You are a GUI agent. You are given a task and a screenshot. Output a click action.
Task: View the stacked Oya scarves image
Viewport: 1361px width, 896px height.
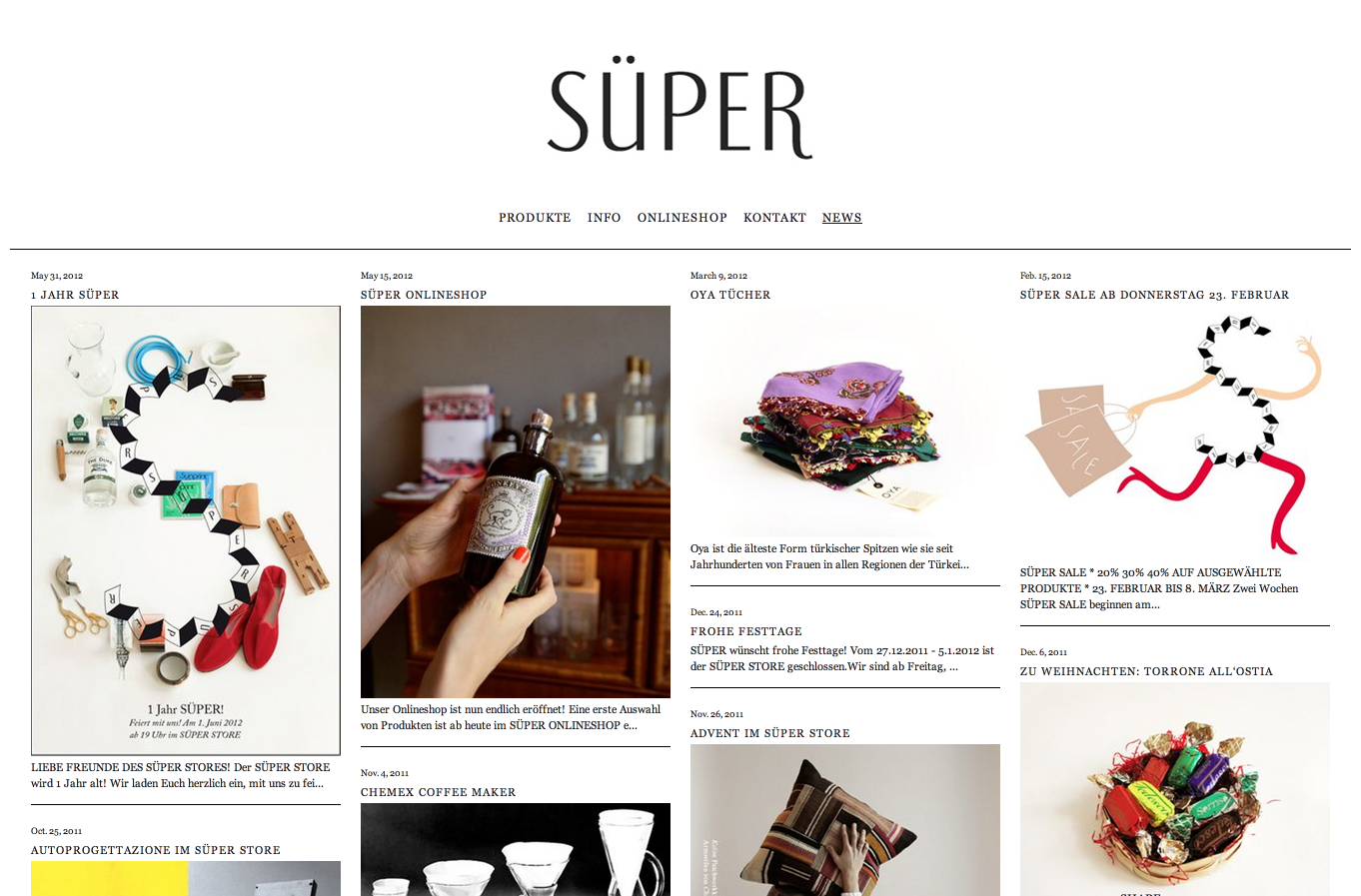(845, 421)
